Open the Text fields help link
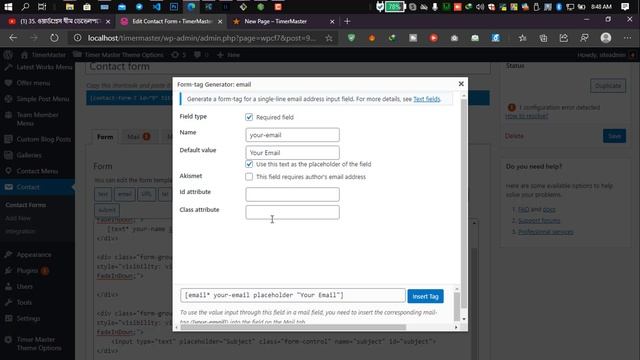 [427, 99]
